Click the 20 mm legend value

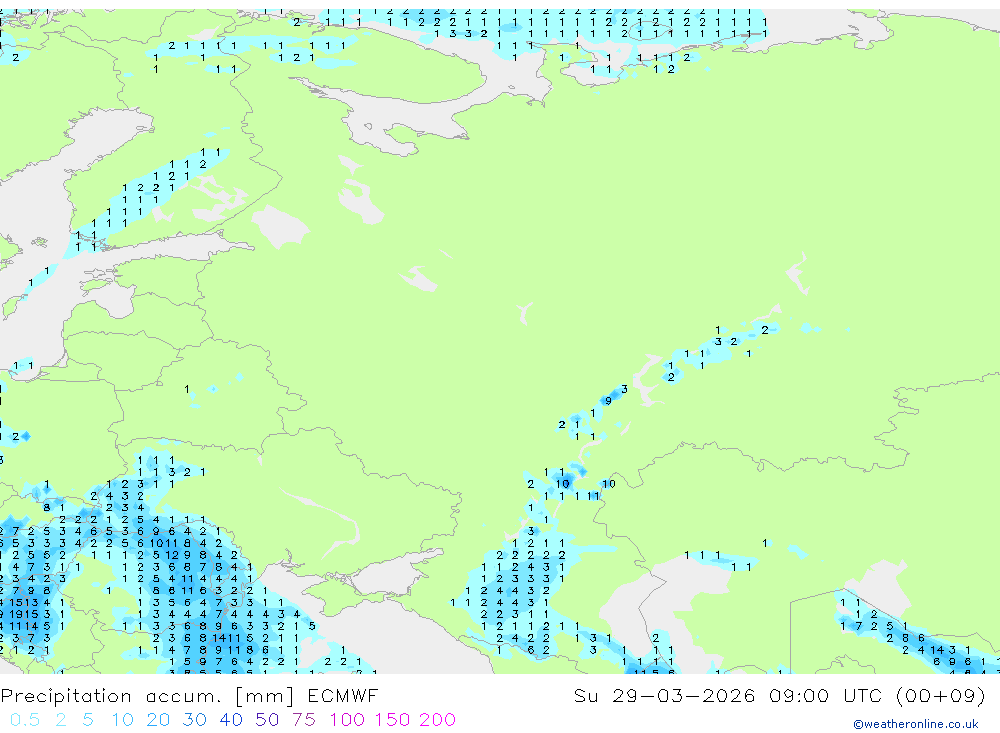click(x=158, y=720)
